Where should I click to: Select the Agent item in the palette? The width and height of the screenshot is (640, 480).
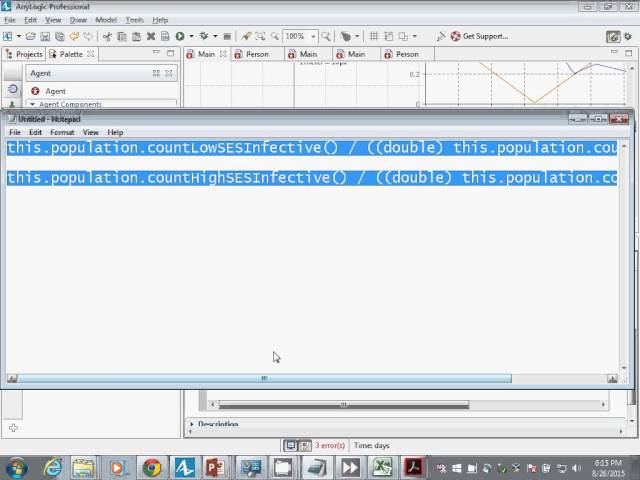[55, 91]
